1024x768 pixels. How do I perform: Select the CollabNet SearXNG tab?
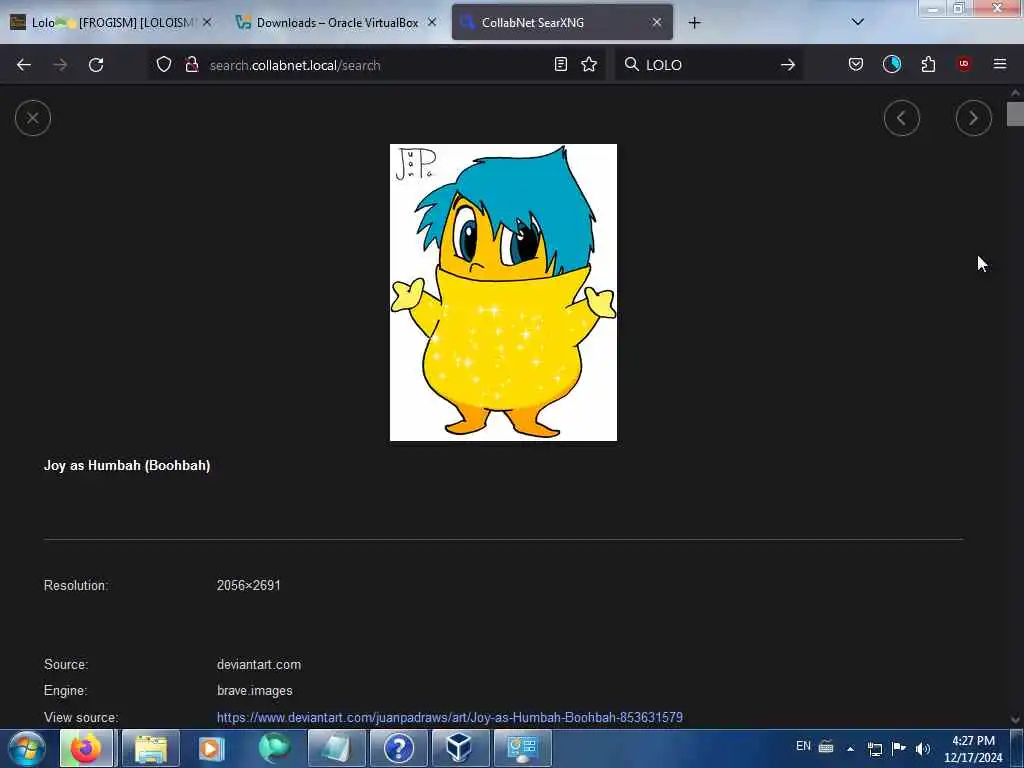[x=562, y=23]
